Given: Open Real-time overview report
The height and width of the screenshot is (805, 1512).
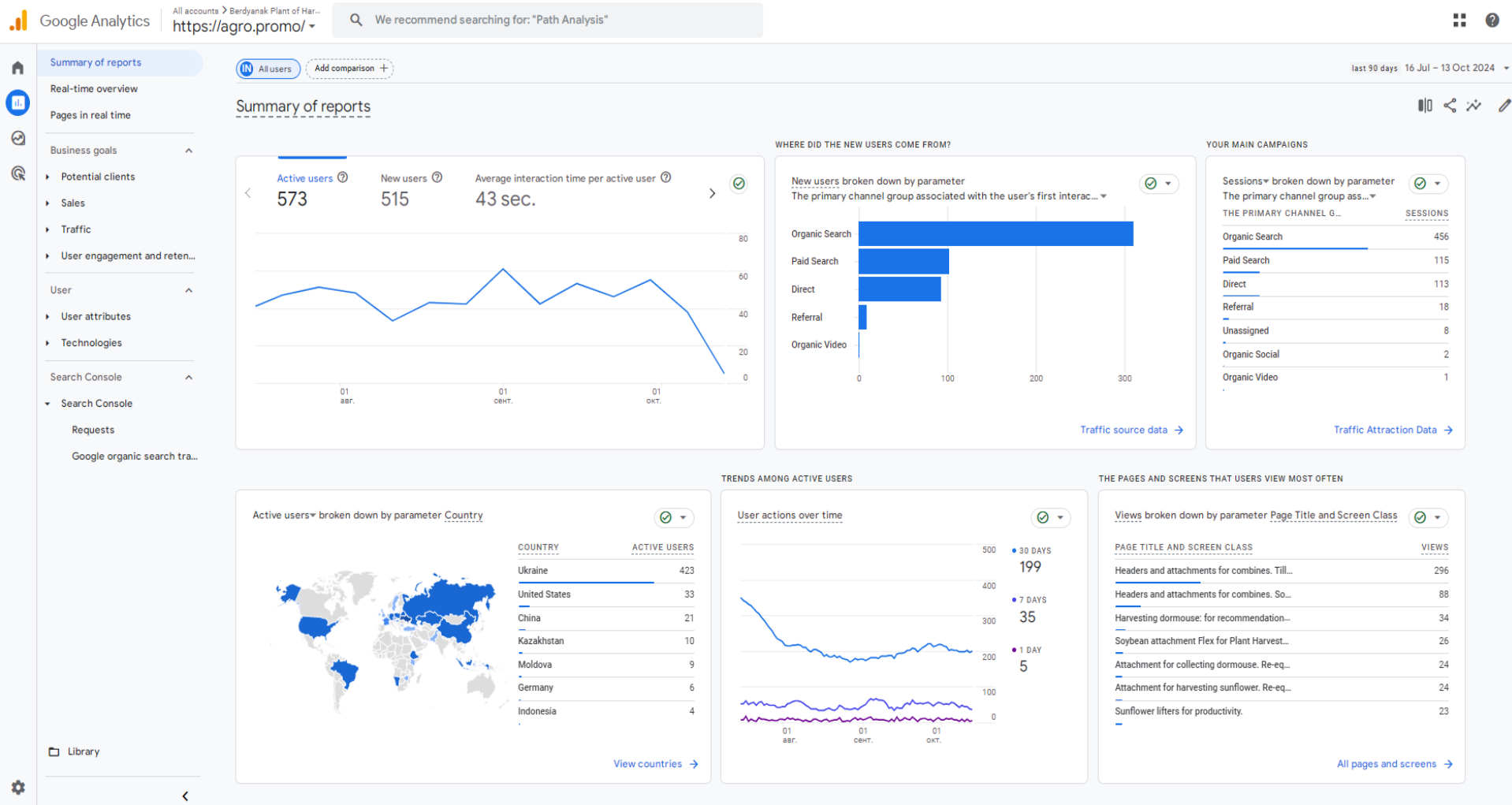Looking at the screenshot, I should point(94,89).
